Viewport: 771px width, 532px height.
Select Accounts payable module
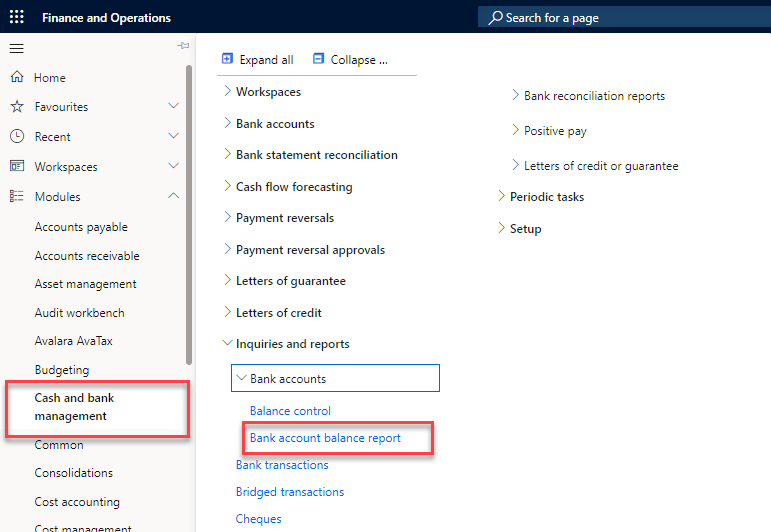[x=81, y=227]
